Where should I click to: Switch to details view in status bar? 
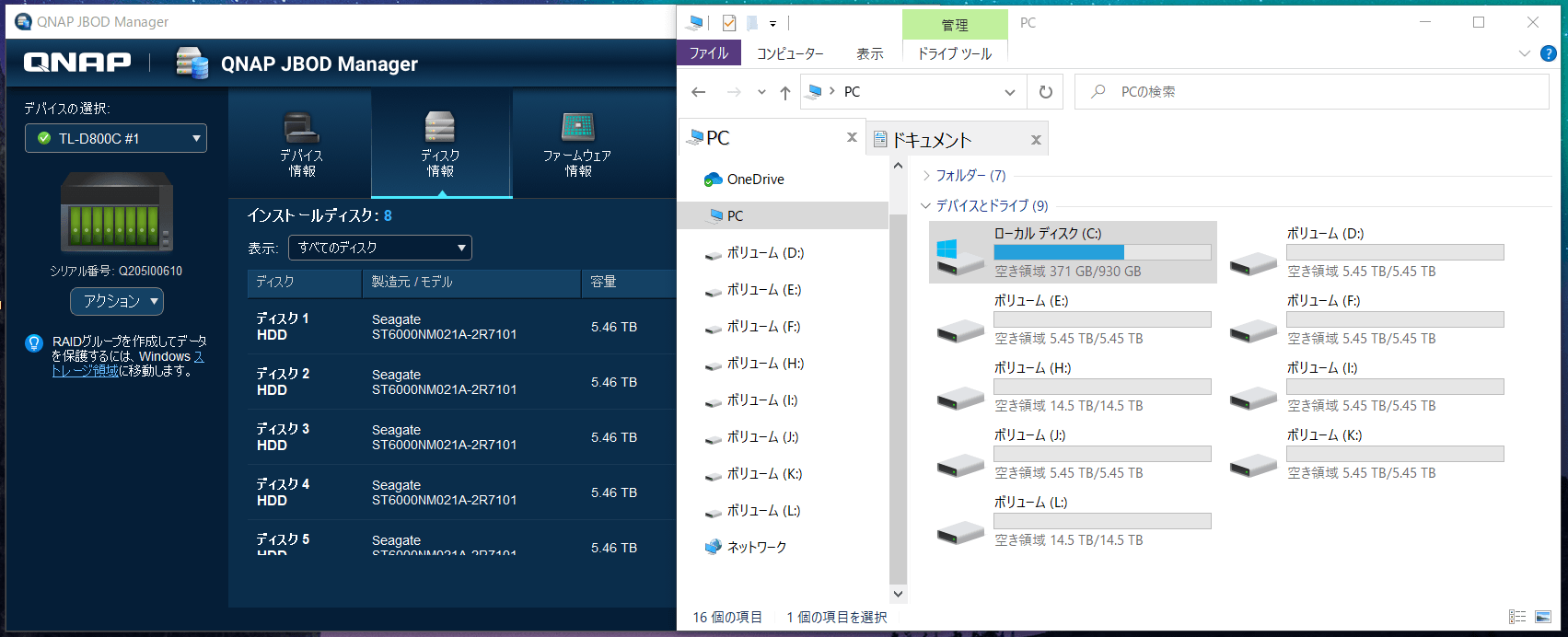click(x=1516, y=617)
